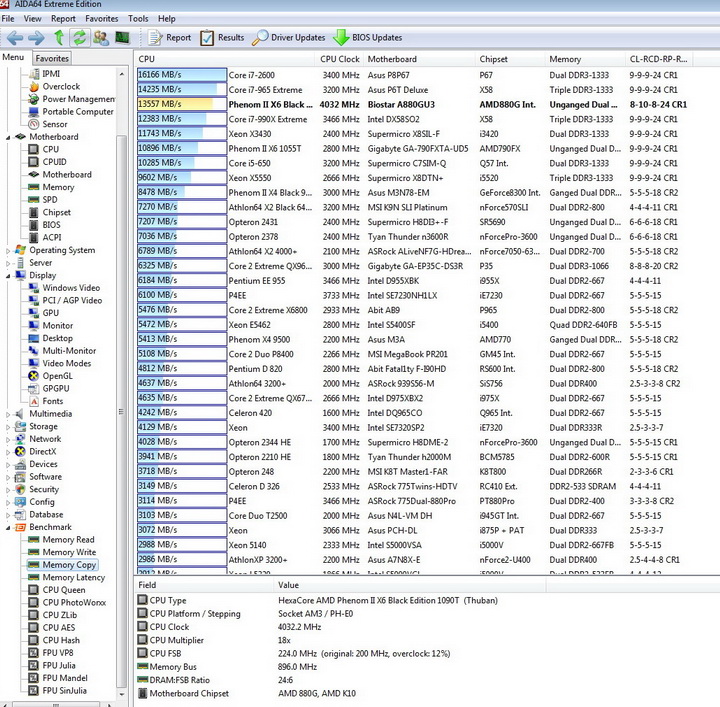Click the green Refresh toolbar icon
This screenshot has height=707, width=720.
pyautogui.click(x=79, y=38)
